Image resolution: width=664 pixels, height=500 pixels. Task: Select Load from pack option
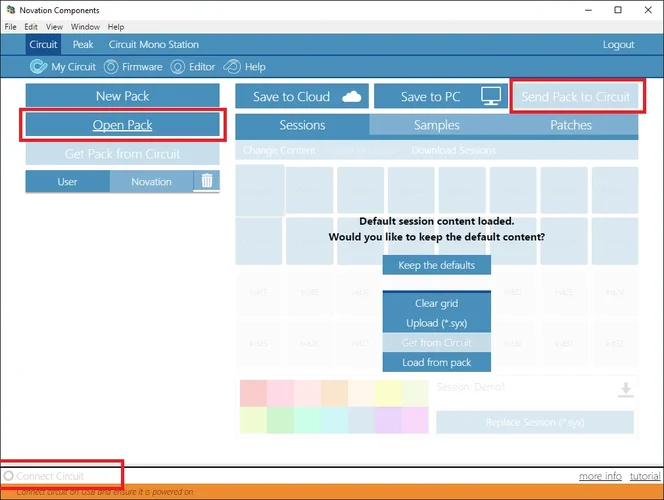coord(437,362)
